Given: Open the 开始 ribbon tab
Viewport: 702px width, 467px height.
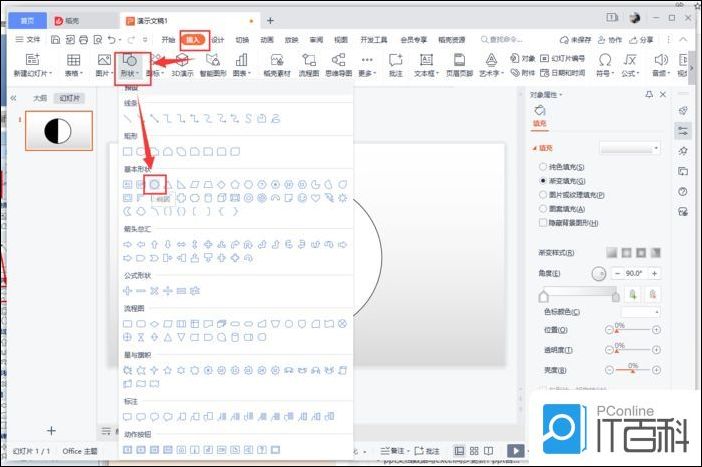Looking at the screenshot, I should (168, 40).
